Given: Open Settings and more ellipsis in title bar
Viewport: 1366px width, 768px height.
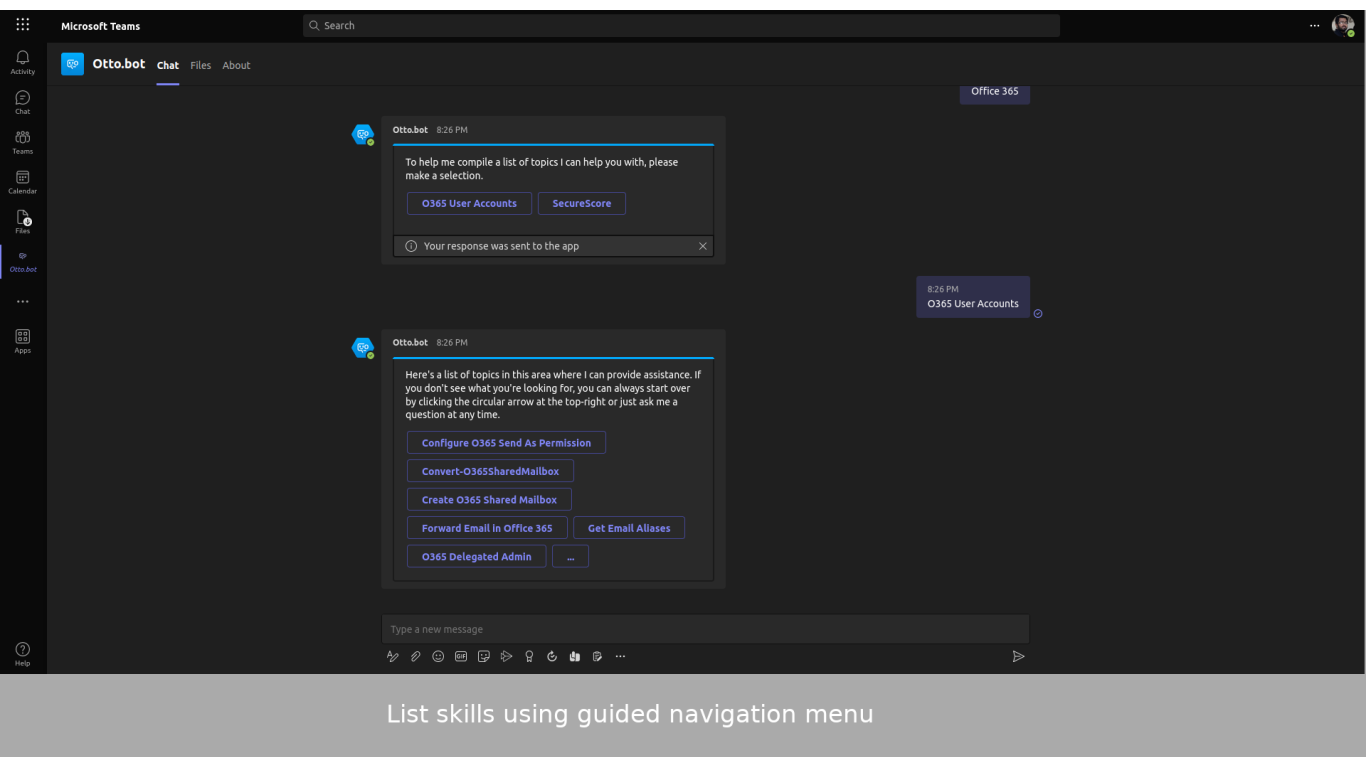Looking at the screenshot, I should [1314, 26].
